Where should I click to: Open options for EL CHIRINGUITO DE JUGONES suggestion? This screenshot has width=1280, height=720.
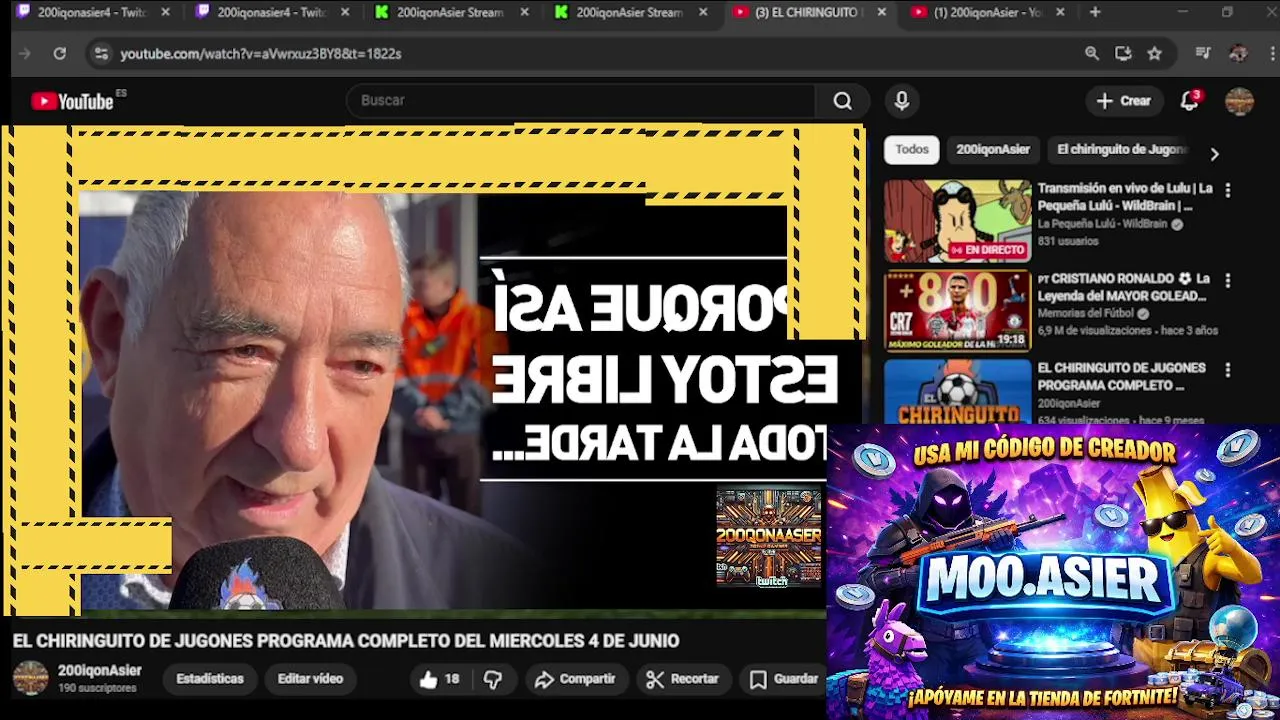[x=1227, y=370]
